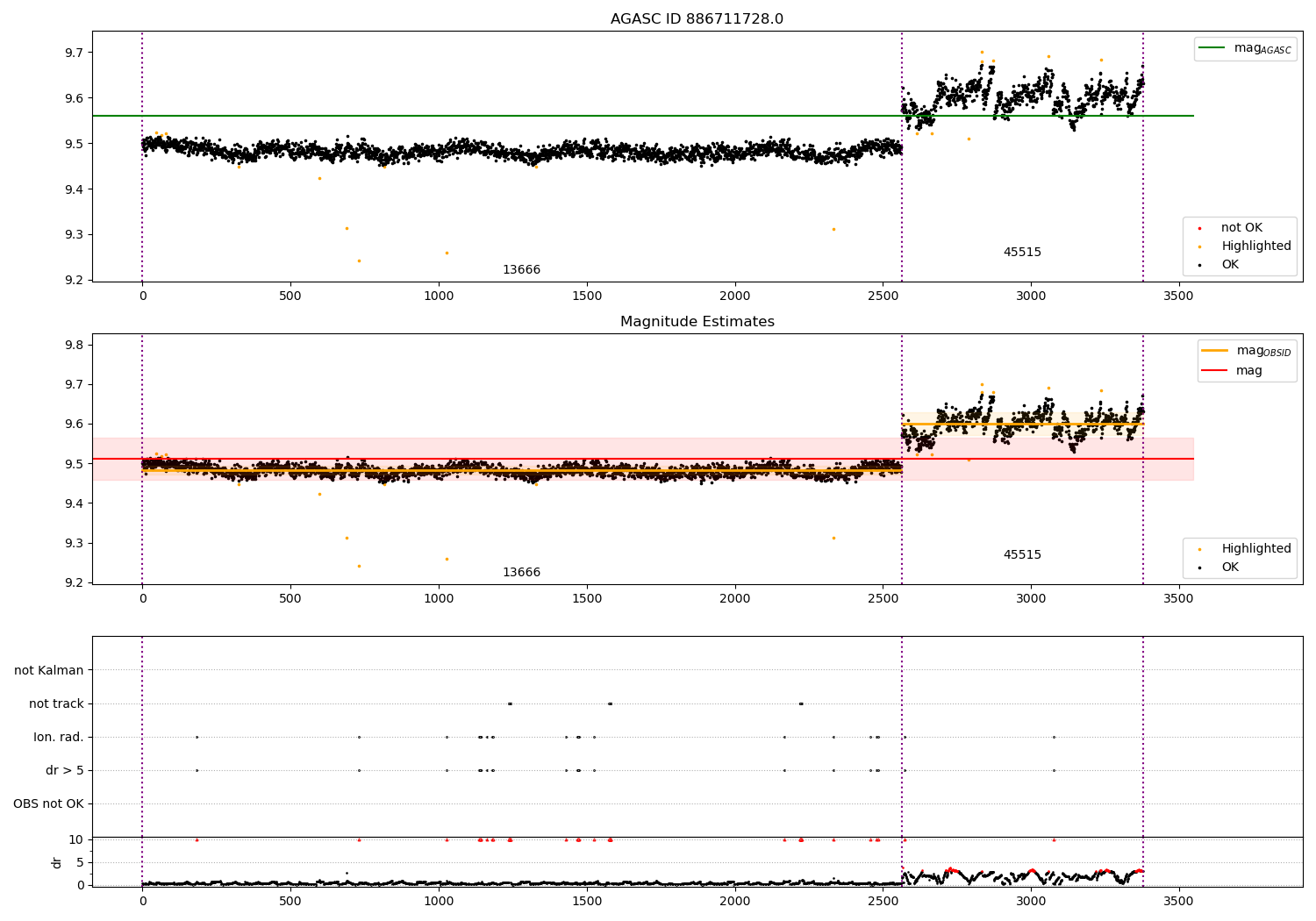Click the 'Highlighted' legend entry in the top plot
The width and height of the screenshot is (1316, 921).
click(x=1244, y=246)
